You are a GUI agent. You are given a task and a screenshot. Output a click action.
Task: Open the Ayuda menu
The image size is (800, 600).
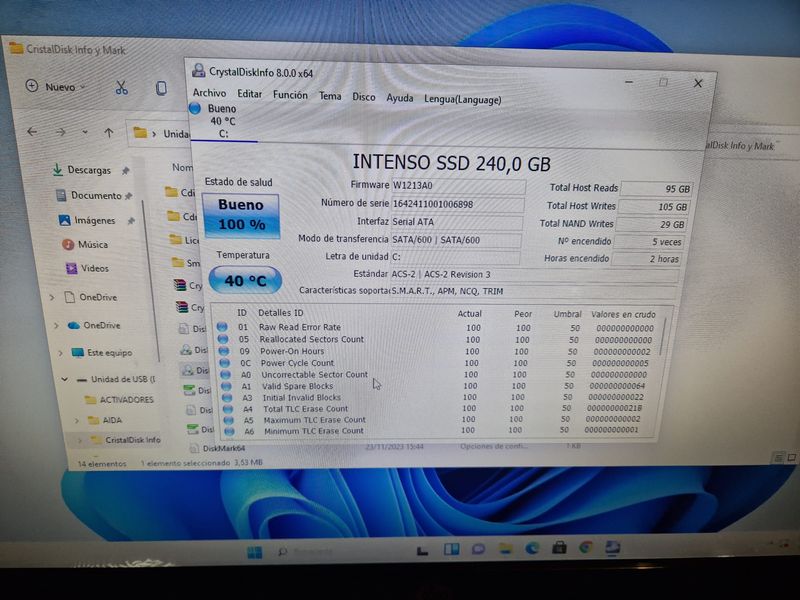[399, 98]
